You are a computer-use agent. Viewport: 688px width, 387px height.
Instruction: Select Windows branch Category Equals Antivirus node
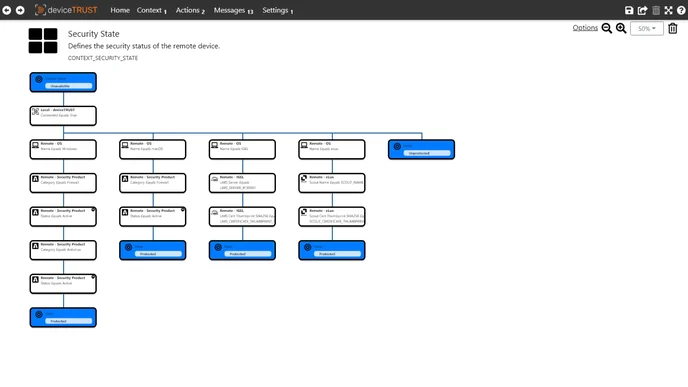[x=63, y=250]
